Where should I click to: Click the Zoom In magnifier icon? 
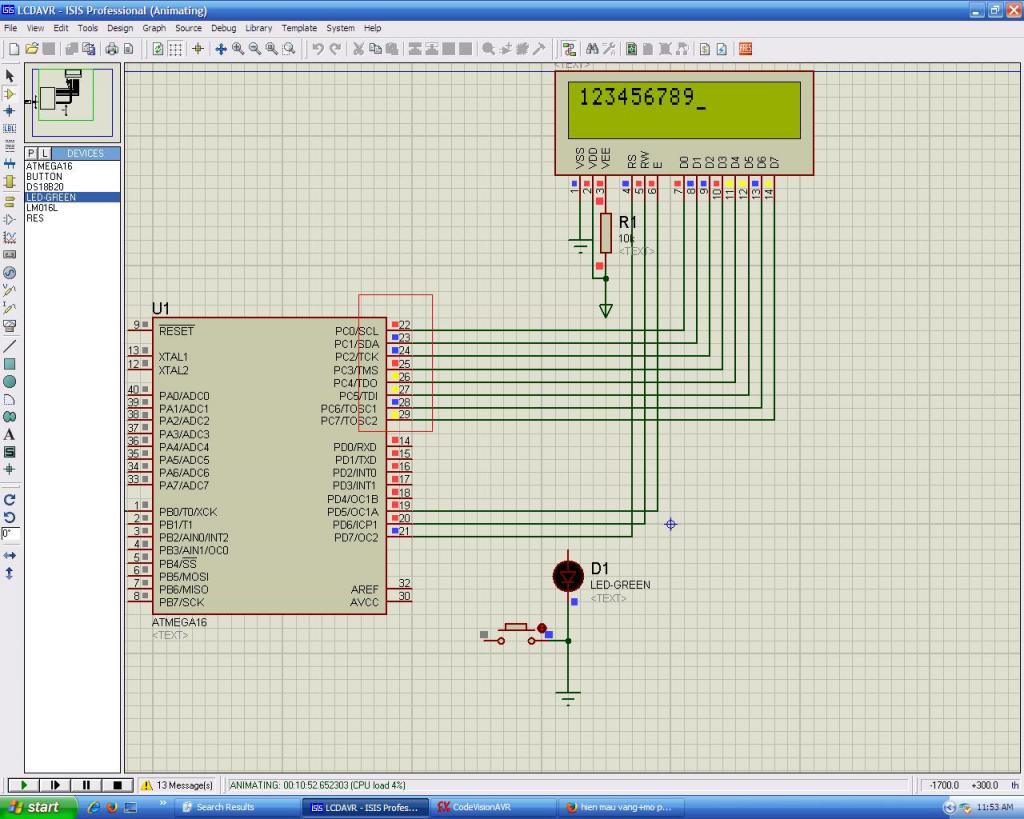coord(238,48)
